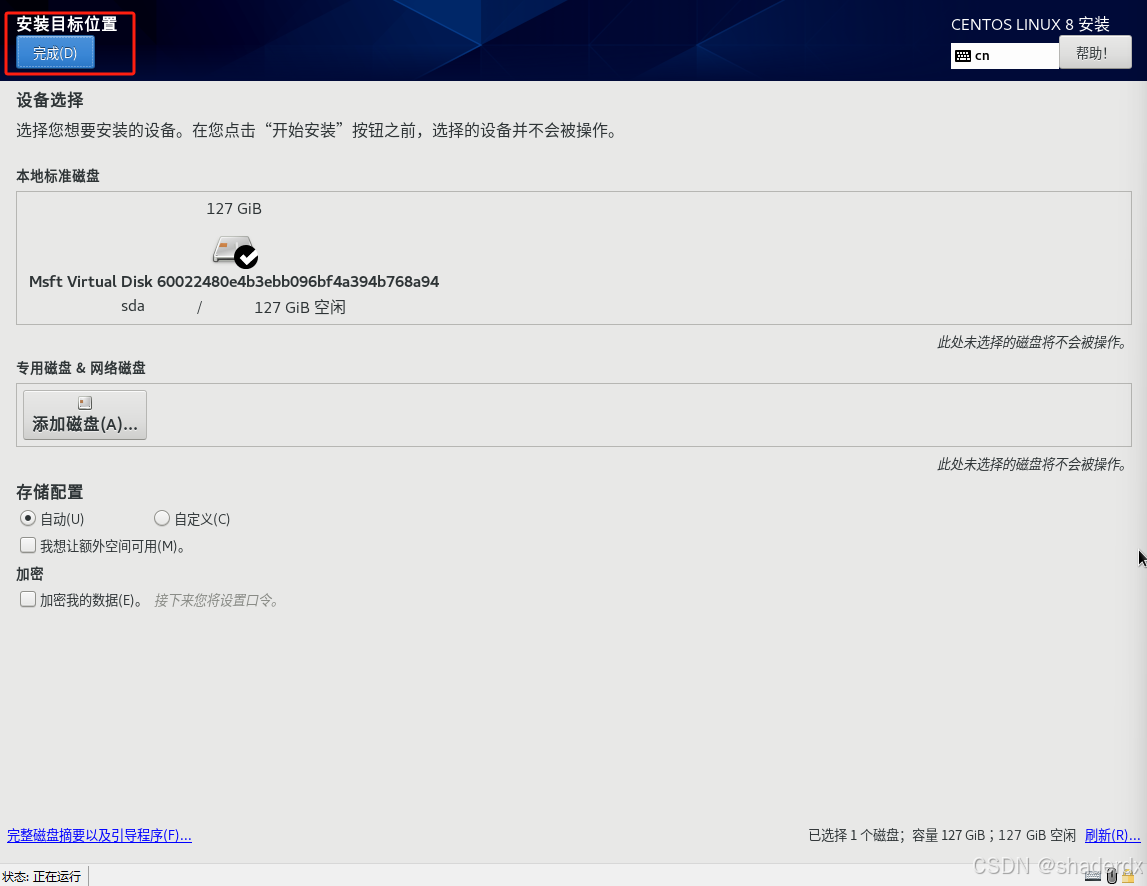Click the 状态: 正在运行 status entry

tap(42, 876)
